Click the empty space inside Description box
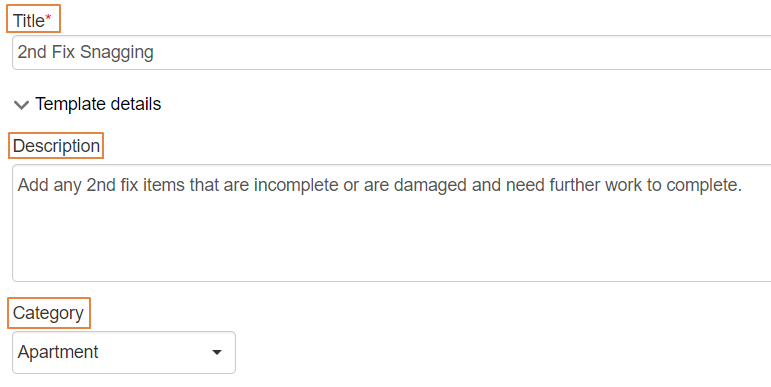The width and height of the screenshot is (771, 387). (x=391, y=241)
